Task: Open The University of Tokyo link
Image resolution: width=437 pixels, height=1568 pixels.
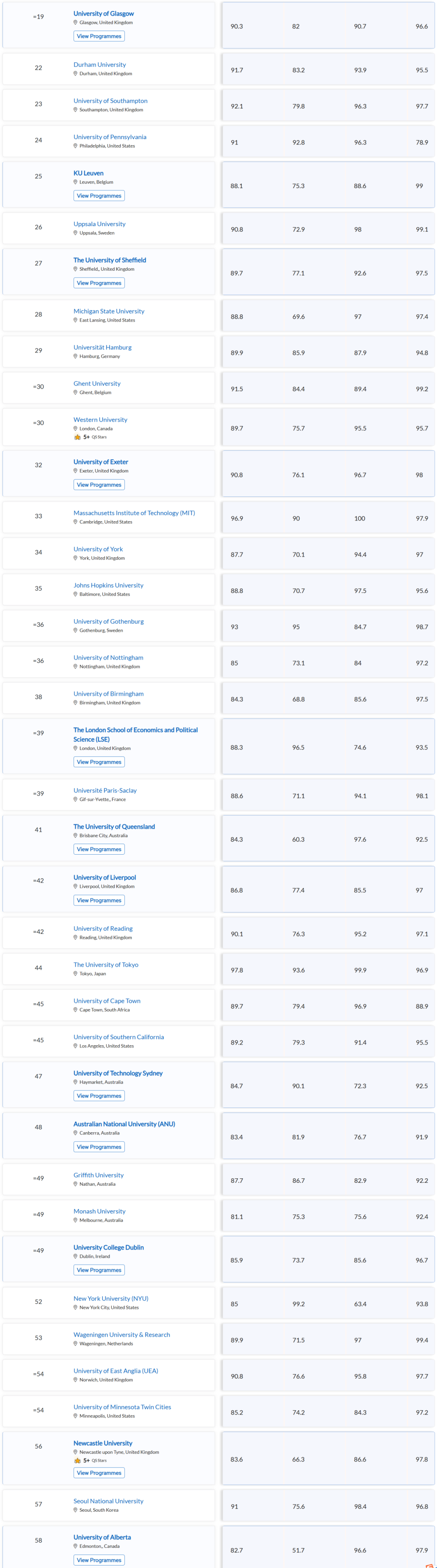Action: point(106,965)
